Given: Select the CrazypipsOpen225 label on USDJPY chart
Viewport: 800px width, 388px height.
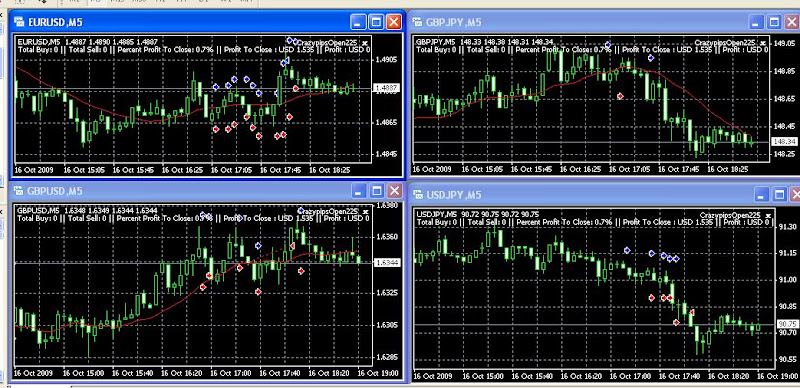Looking at the screenshot, I should click(730, 215).
